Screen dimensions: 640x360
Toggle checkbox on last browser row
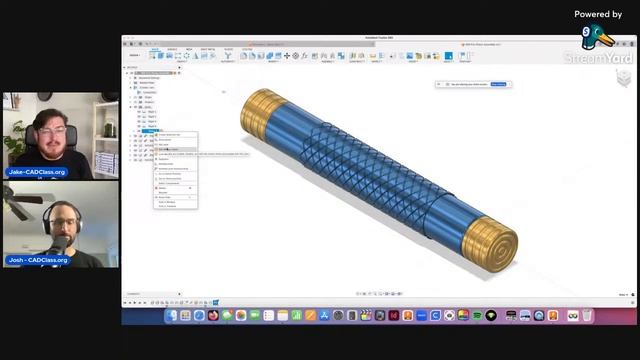coord(141,160)
